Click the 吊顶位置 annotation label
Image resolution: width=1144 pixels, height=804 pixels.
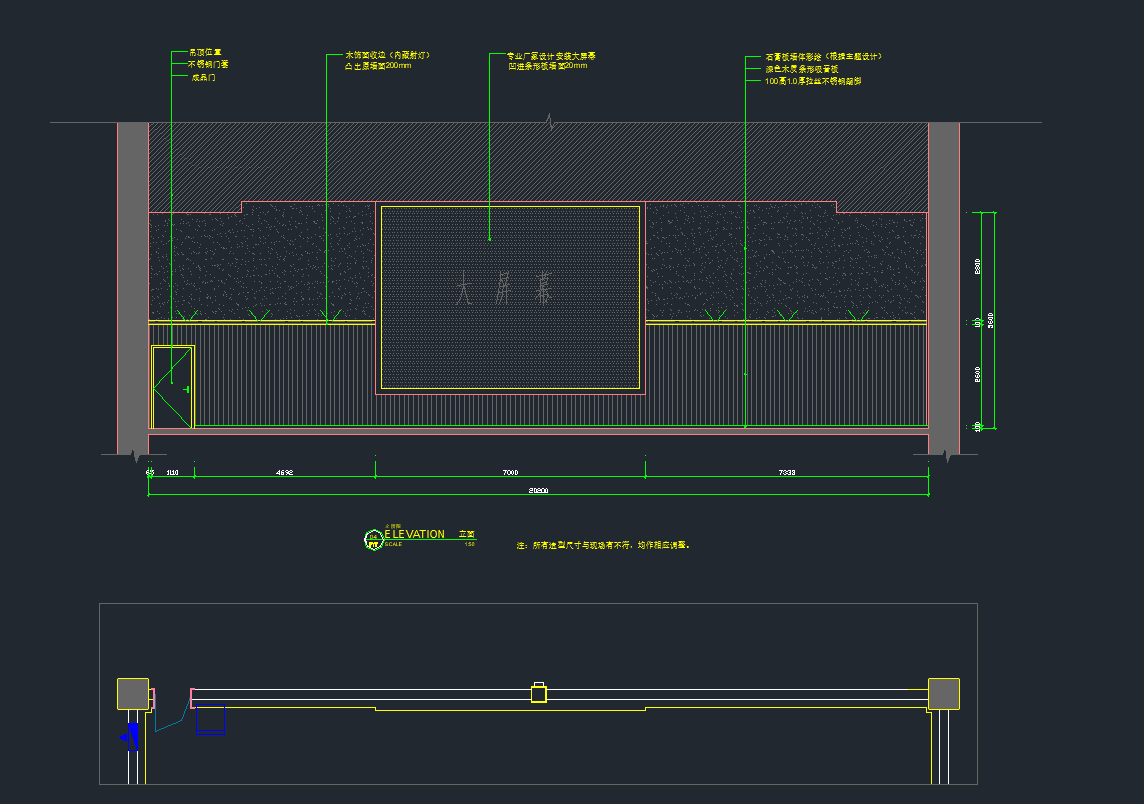205,53
